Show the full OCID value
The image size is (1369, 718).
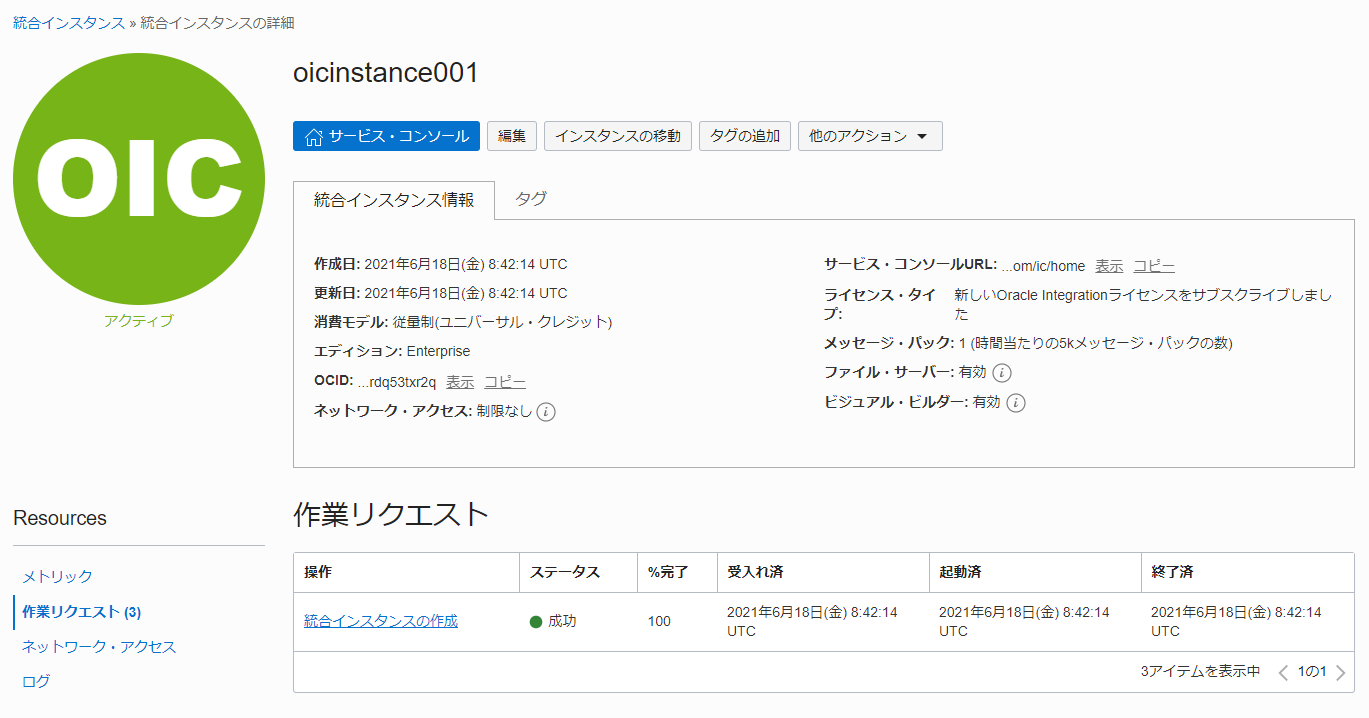tap(460, 382)
